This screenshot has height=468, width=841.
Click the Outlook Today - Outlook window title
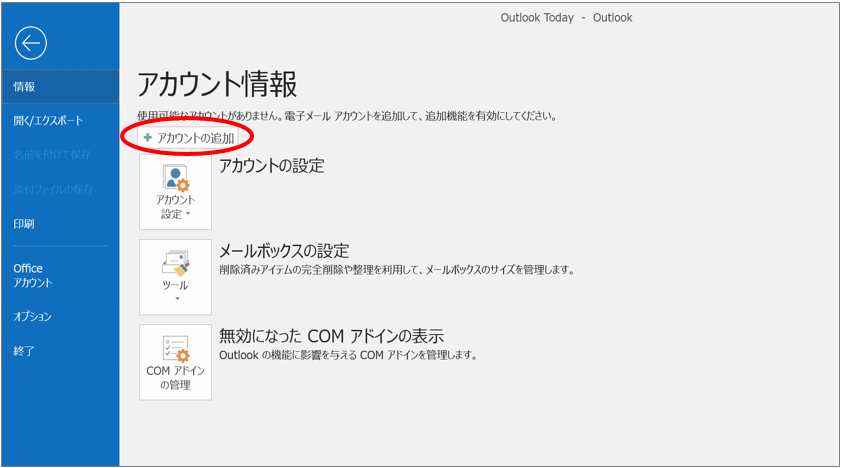tap(566, 18)
